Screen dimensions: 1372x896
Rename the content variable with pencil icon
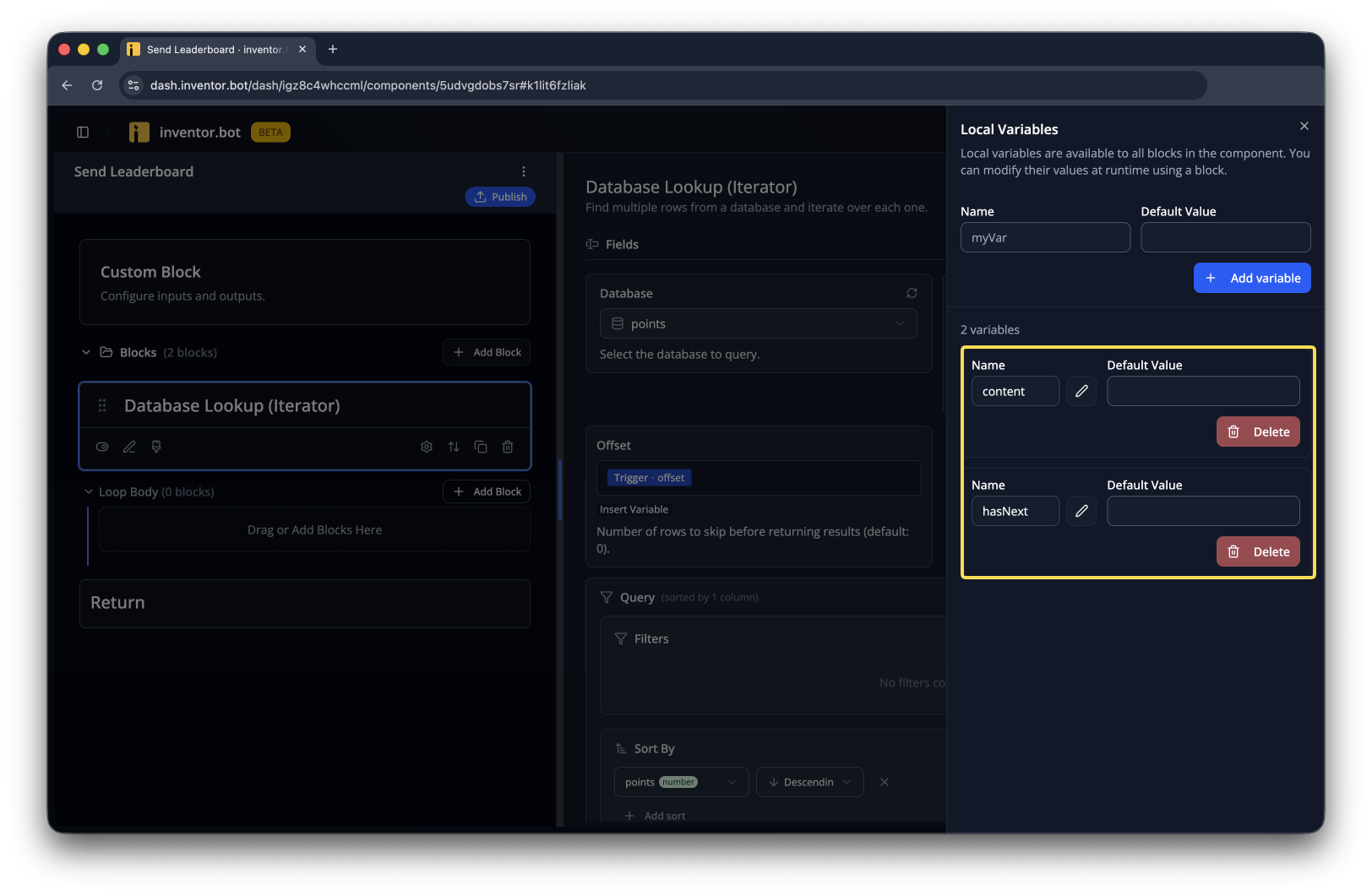[1081, 391]
